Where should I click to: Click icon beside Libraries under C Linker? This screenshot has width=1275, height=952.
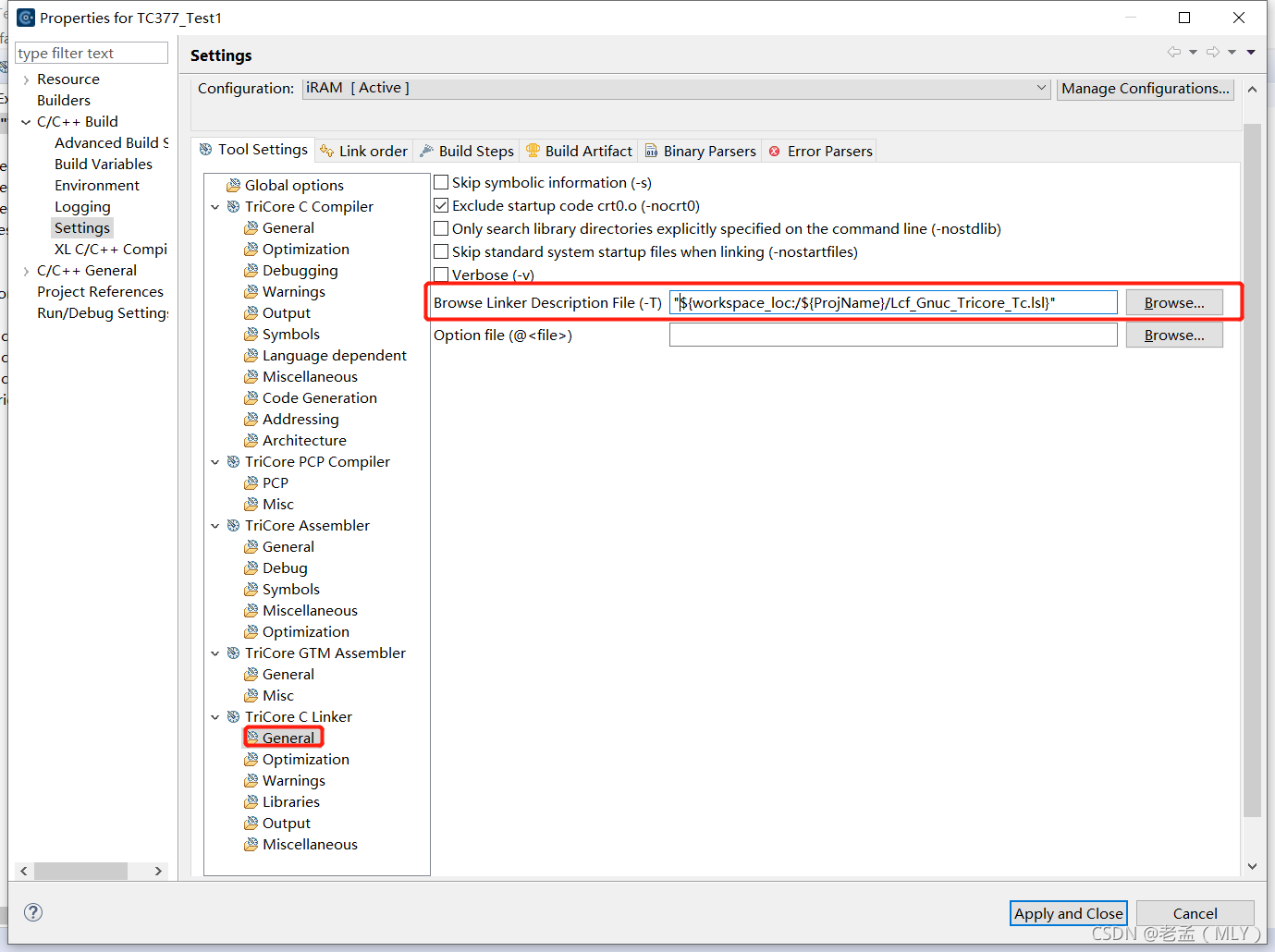click(x=251, y=801)
